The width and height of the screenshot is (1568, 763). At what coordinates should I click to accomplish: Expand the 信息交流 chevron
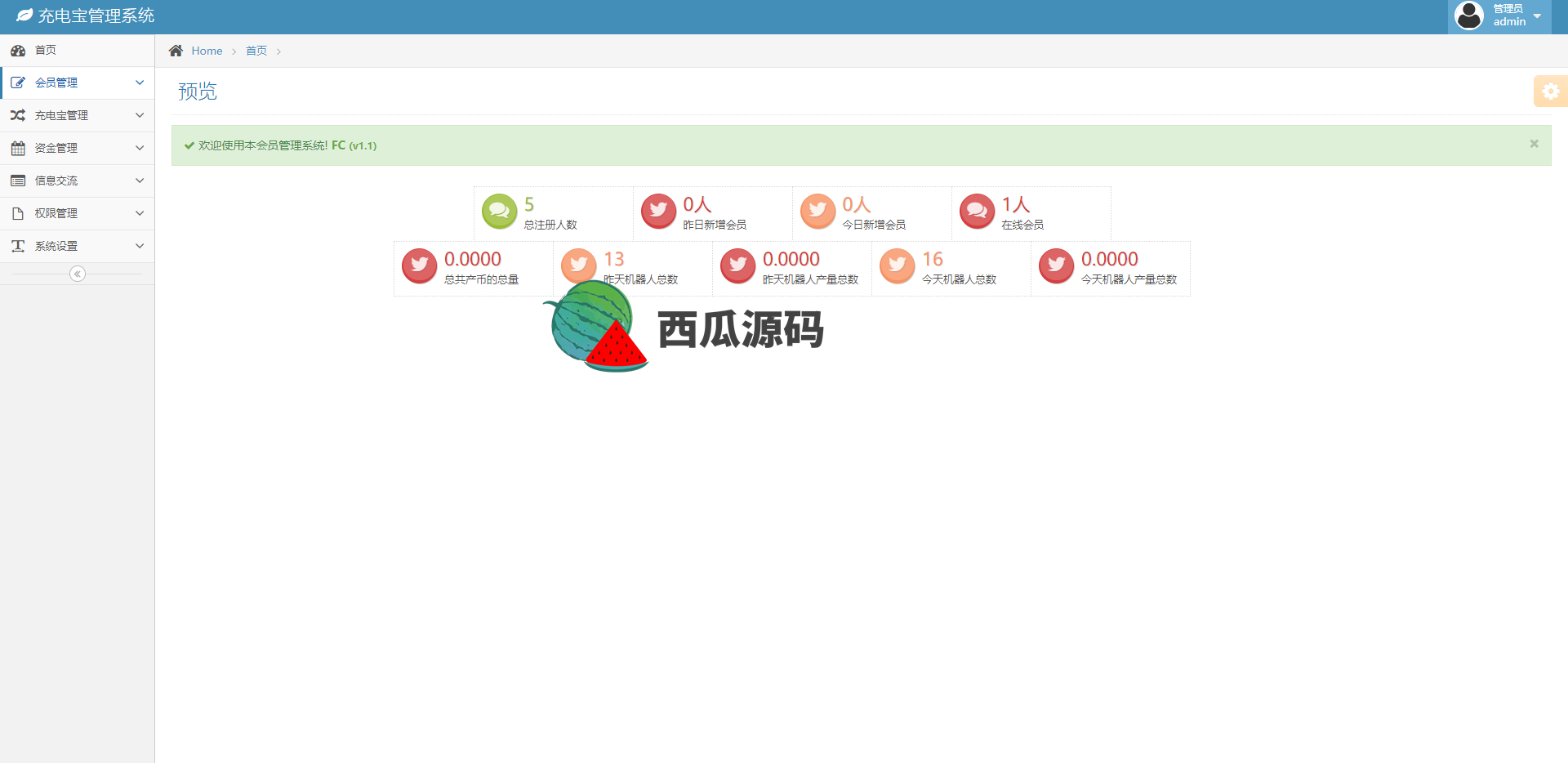pos(140,181)
